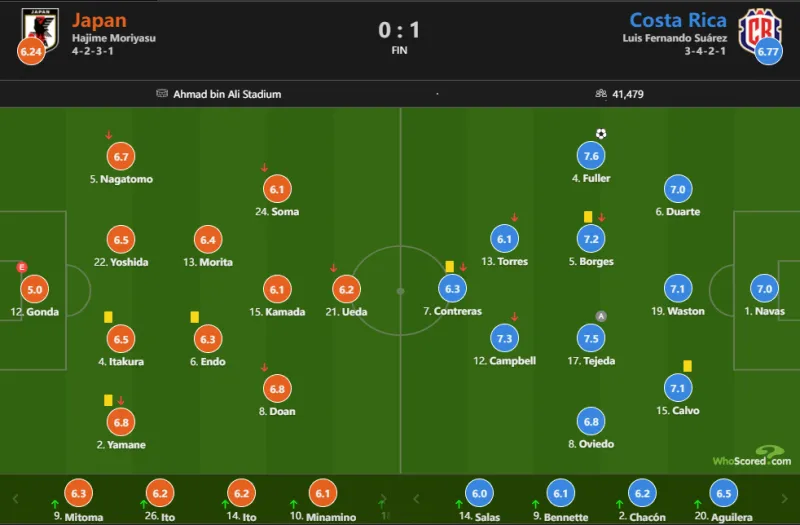Click the WhoScored.com logo
The width and height of the screenshot is (800, 525).
[x=752, y=457]
